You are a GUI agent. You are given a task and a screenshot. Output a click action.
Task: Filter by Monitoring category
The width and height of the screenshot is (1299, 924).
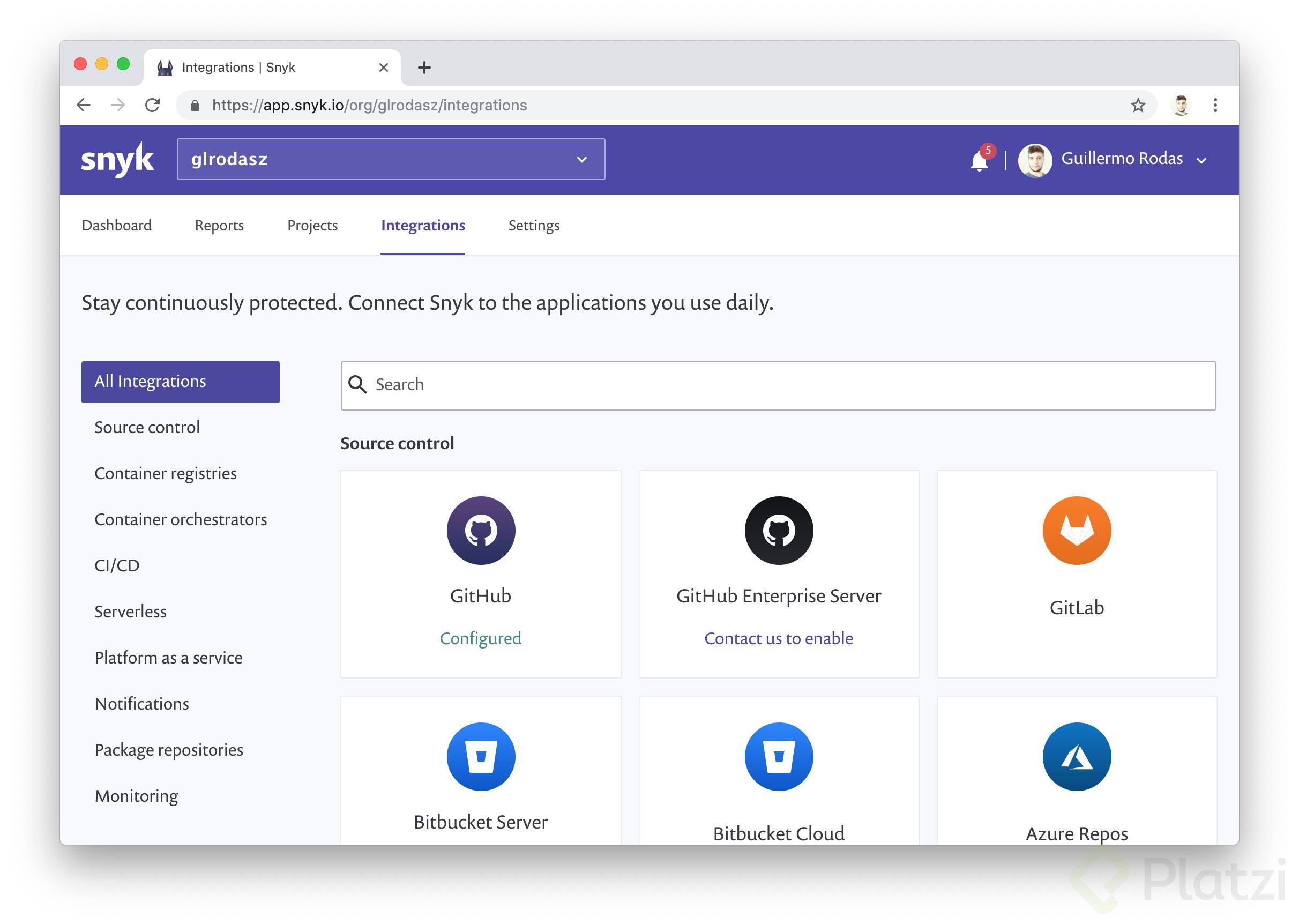[x=136, y=796]
